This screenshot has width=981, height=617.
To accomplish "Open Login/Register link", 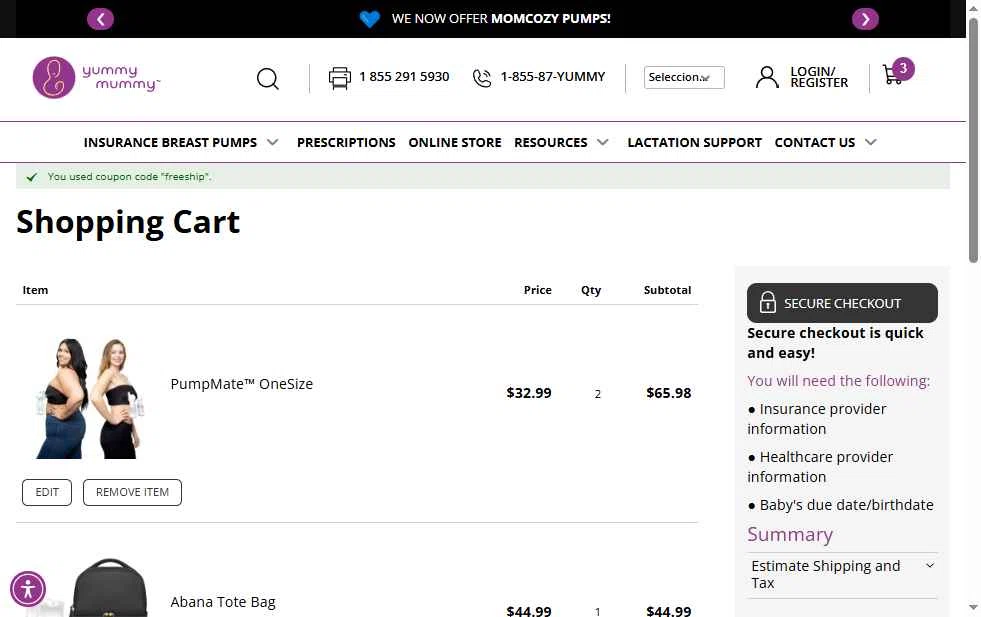I will [x=819, y=77].
